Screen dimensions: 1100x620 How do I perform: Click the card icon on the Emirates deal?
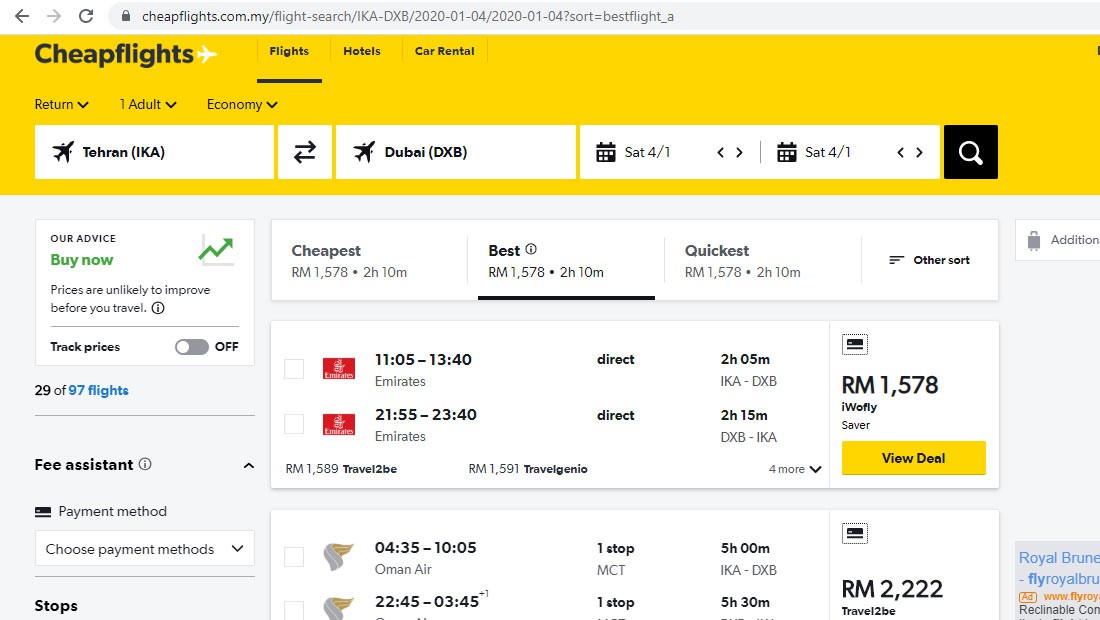coord(854,343)
